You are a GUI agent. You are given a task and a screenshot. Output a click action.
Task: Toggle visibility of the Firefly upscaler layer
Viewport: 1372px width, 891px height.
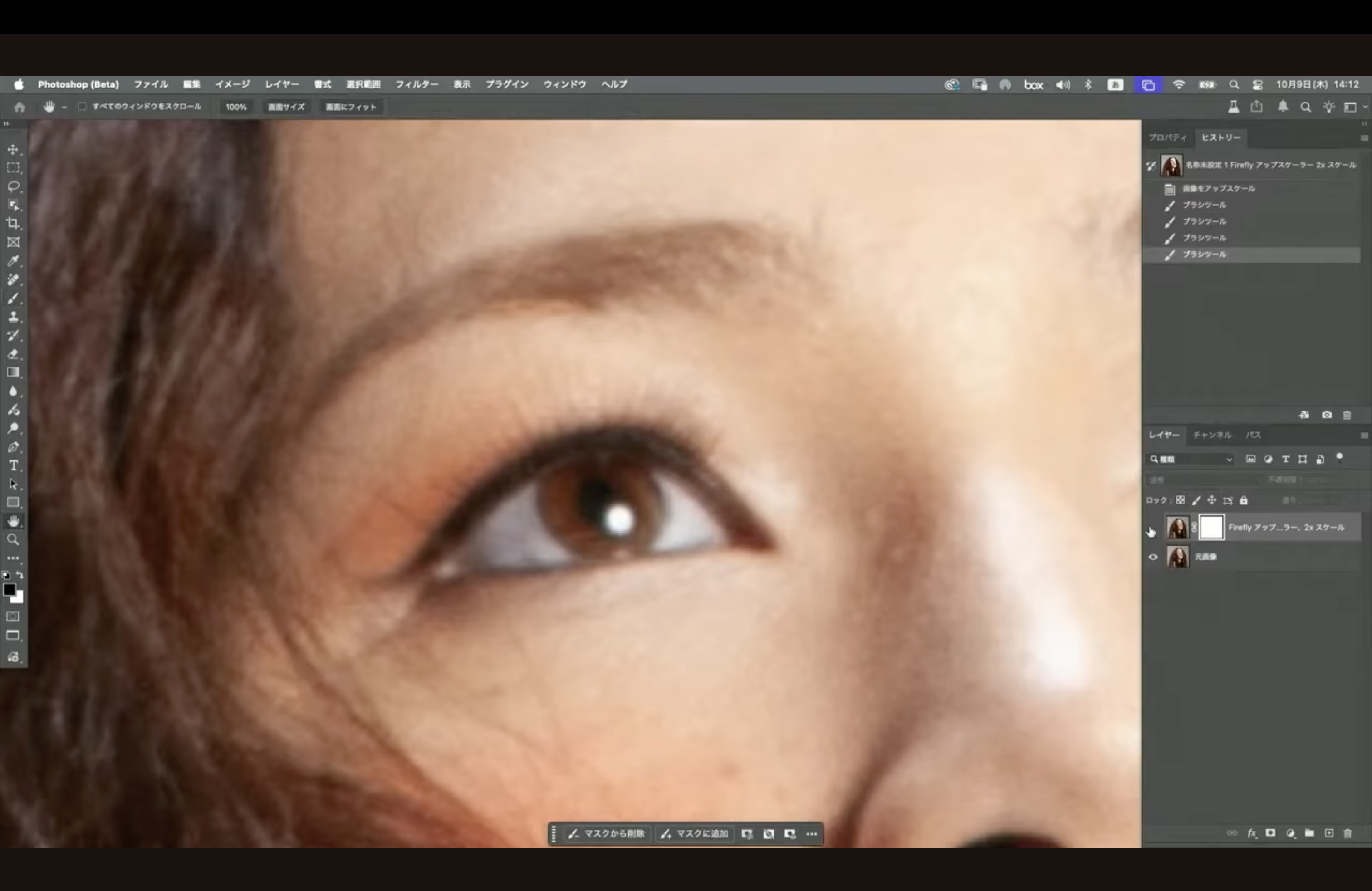click(x=1153, y=528)
